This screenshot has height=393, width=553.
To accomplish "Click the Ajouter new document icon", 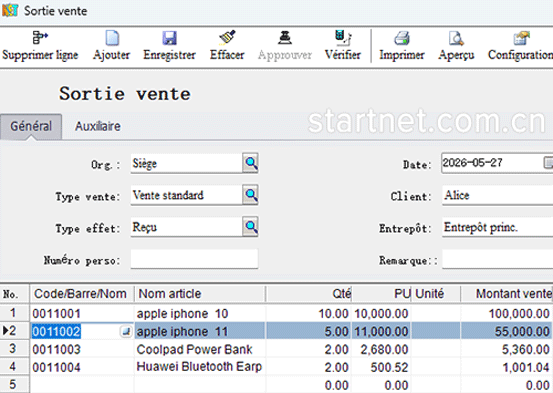I will point(112,38).
